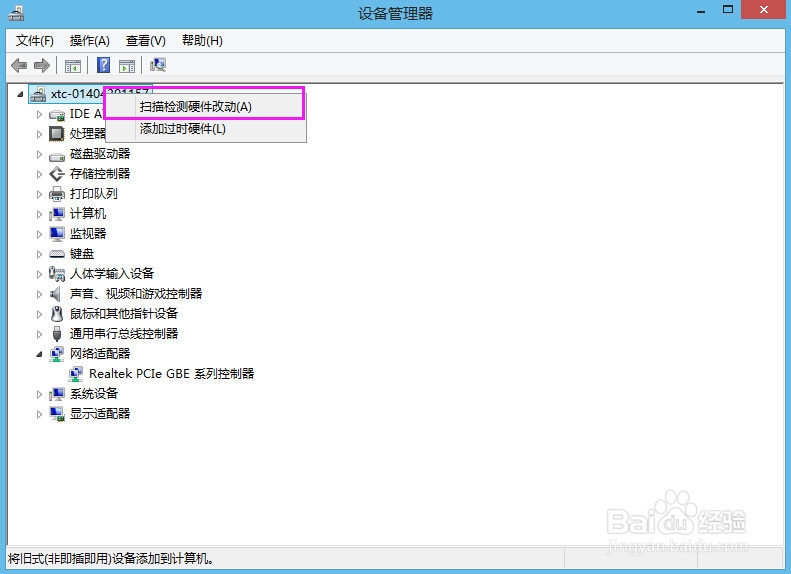Select the 磁盘驱动器 tree label
This screenshot has width=791, height=574.
point(100,154)
